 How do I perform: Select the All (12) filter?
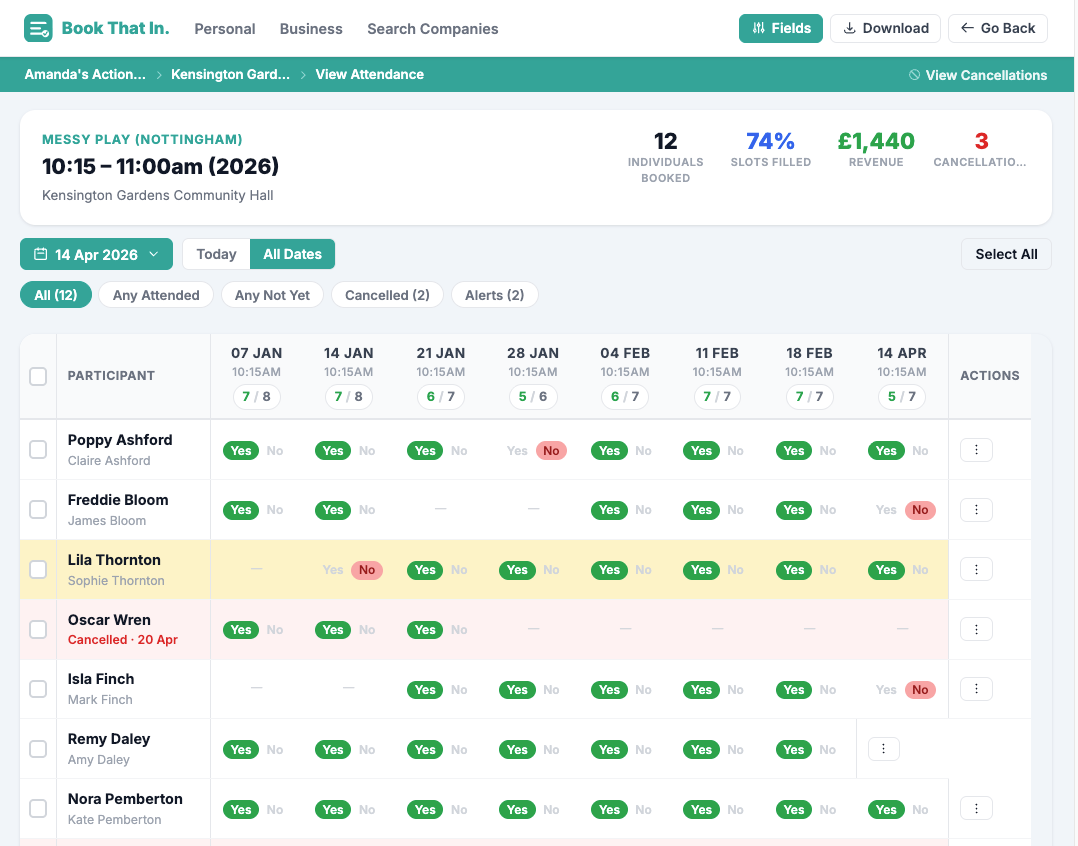coord(56,295)
